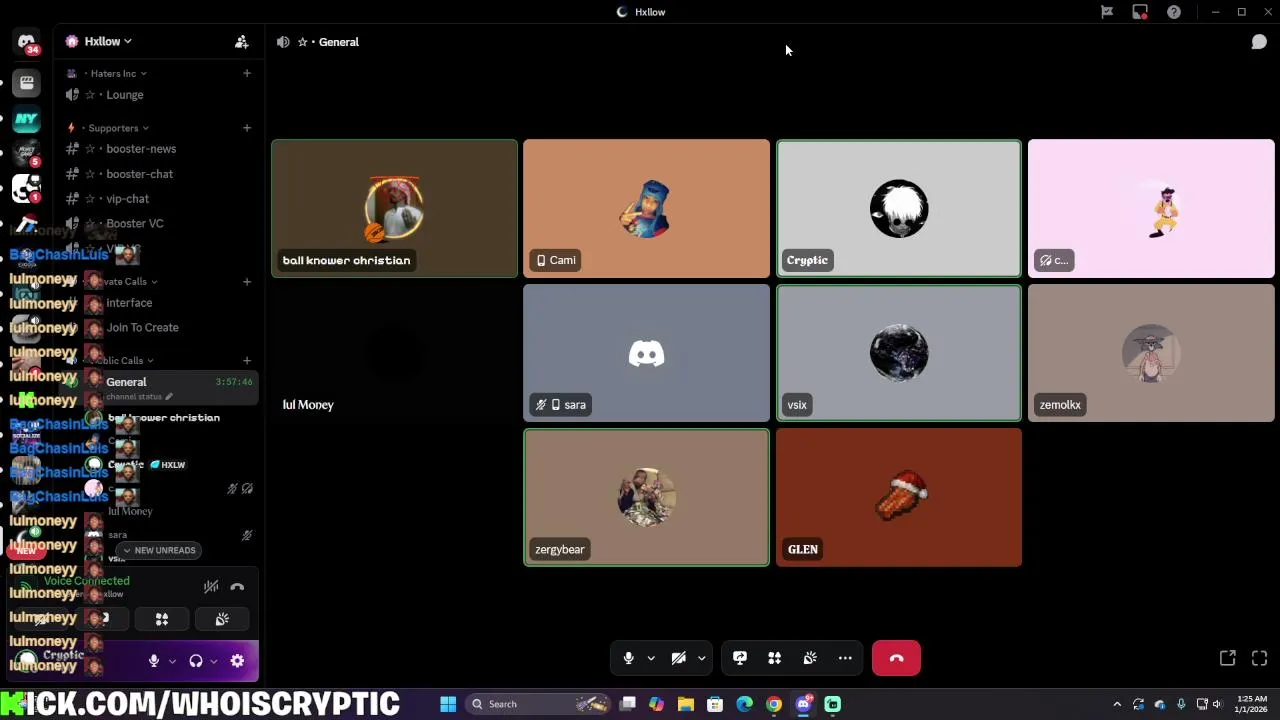
Task: Open NY server icon in server list
Action: (x=27, y=119)
